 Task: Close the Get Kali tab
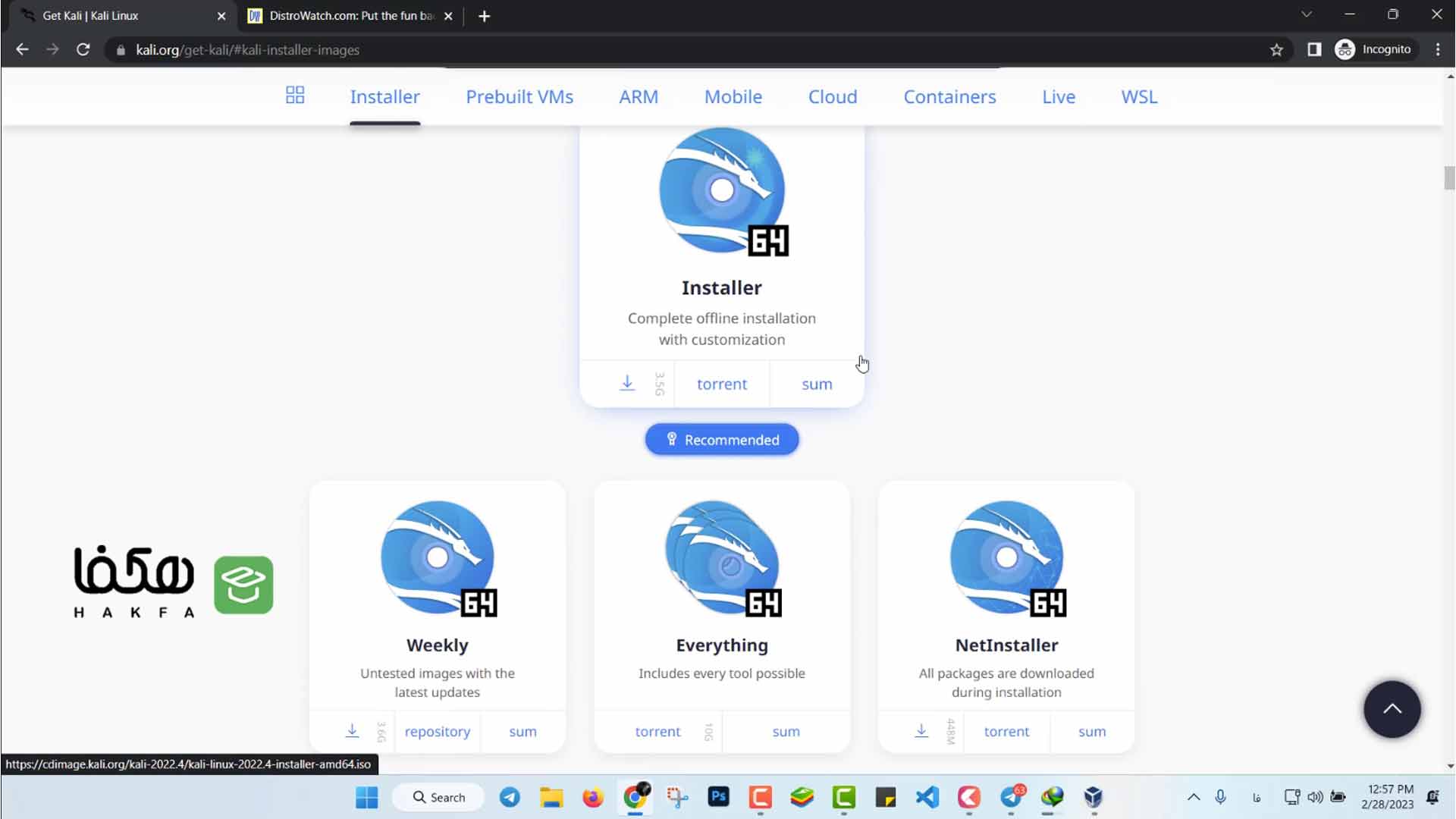(221, 16)
